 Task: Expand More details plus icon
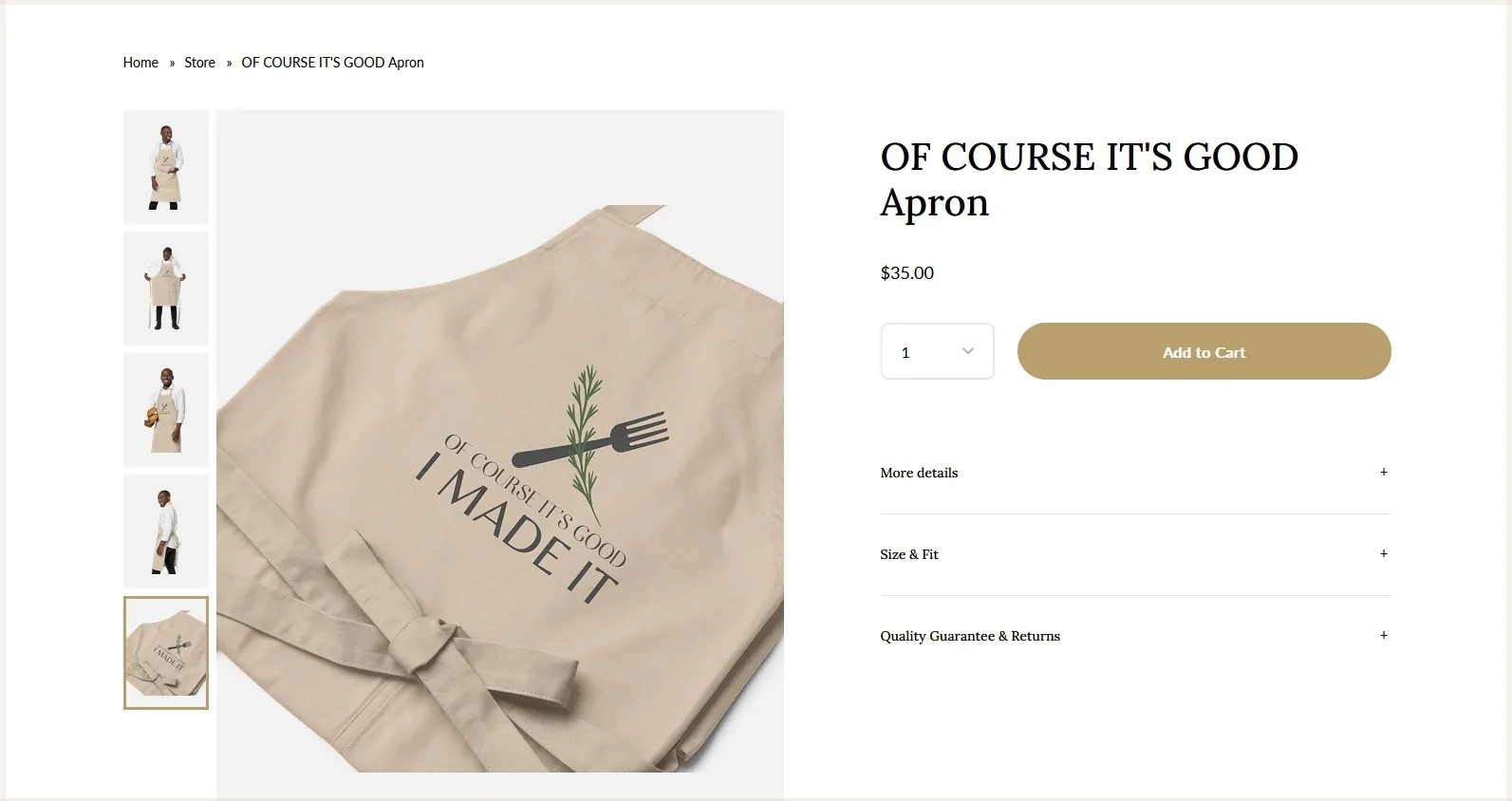tap(1383, 472)
